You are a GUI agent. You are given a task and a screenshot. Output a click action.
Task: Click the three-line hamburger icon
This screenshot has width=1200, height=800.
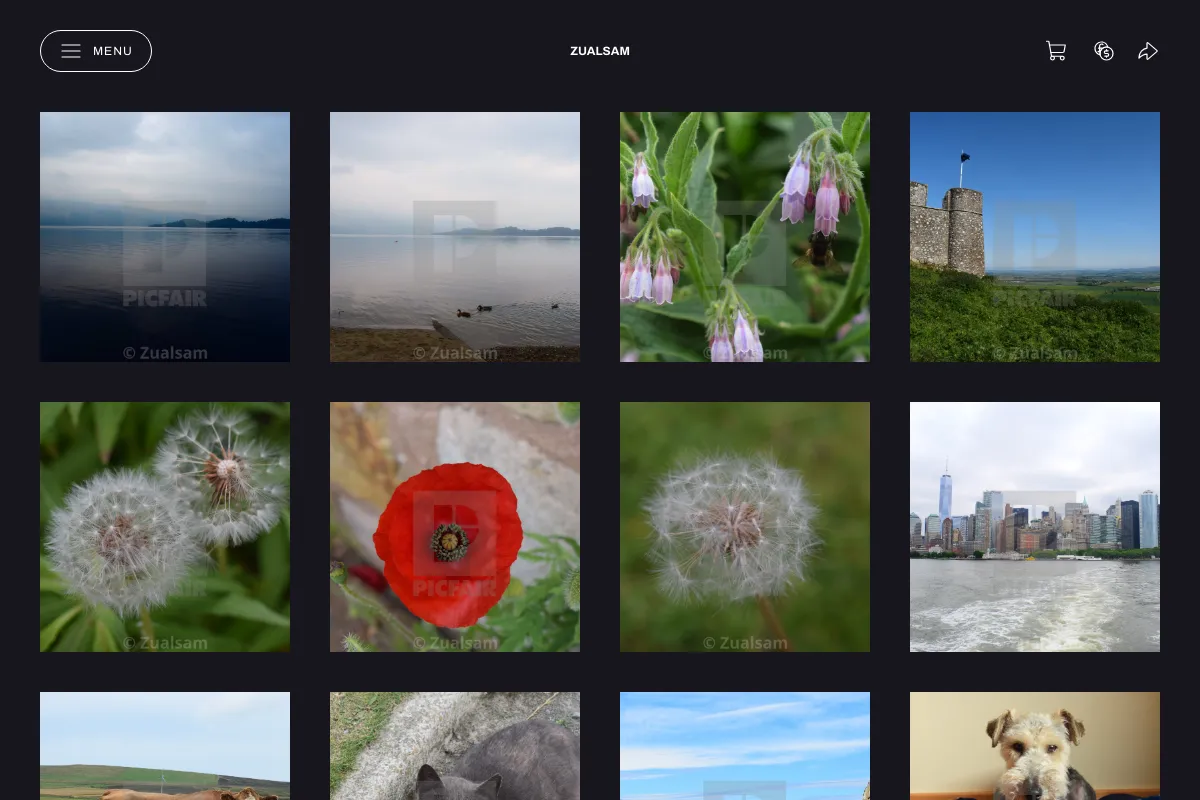coord(71,51)
